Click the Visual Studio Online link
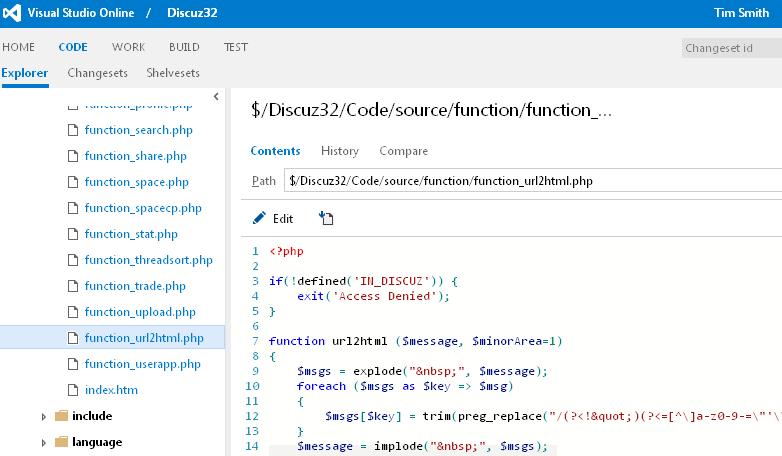 [x=81, y=13]
